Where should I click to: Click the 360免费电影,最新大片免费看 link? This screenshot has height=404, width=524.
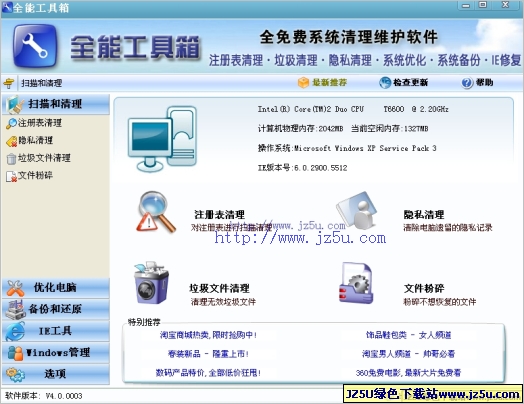(x=408, y=373)
